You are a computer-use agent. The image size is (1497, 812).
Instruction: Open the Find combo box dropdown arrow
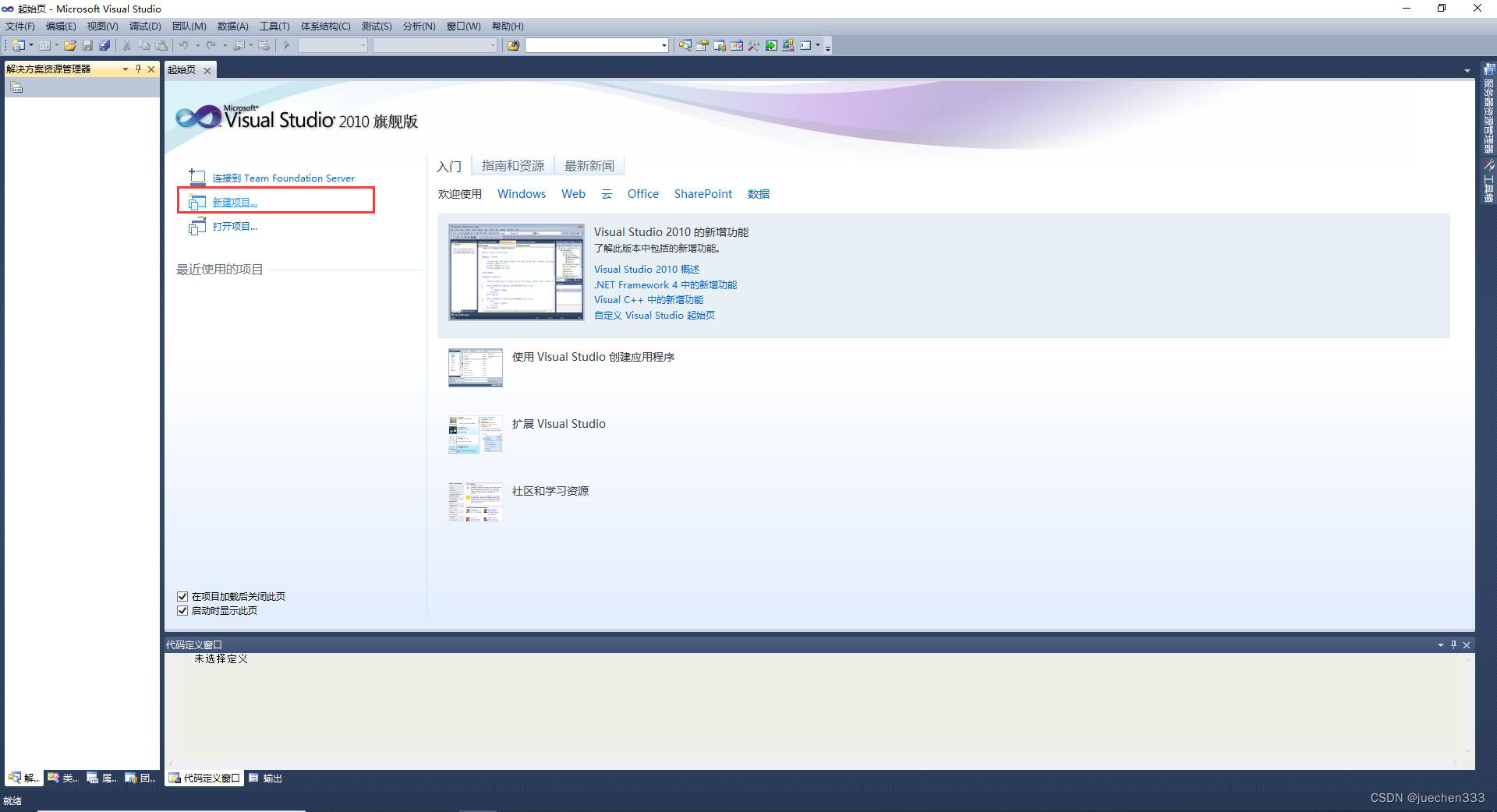(664, 45)
